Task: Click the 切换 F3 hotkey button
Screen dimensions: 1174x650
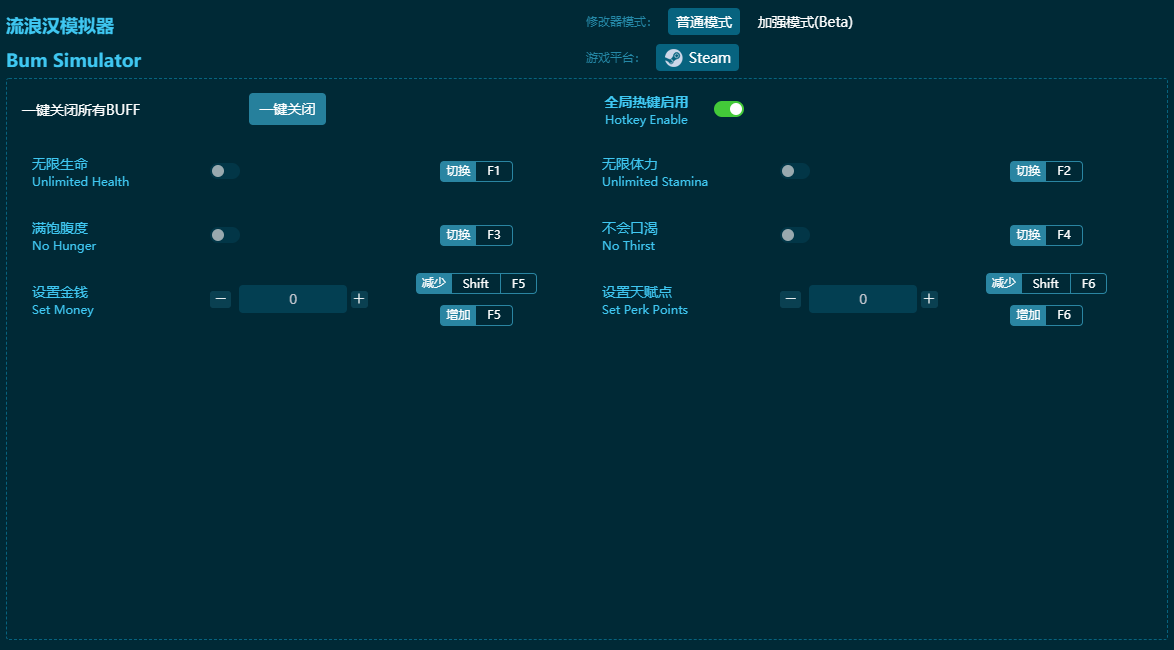Action: [x=476, y=235]
